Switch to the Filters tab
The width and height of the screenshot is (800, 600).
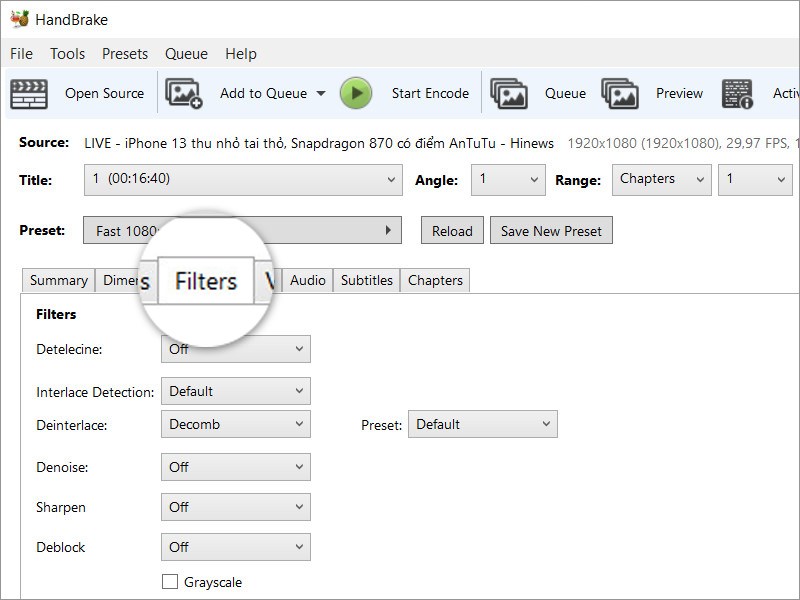point(206,281)
